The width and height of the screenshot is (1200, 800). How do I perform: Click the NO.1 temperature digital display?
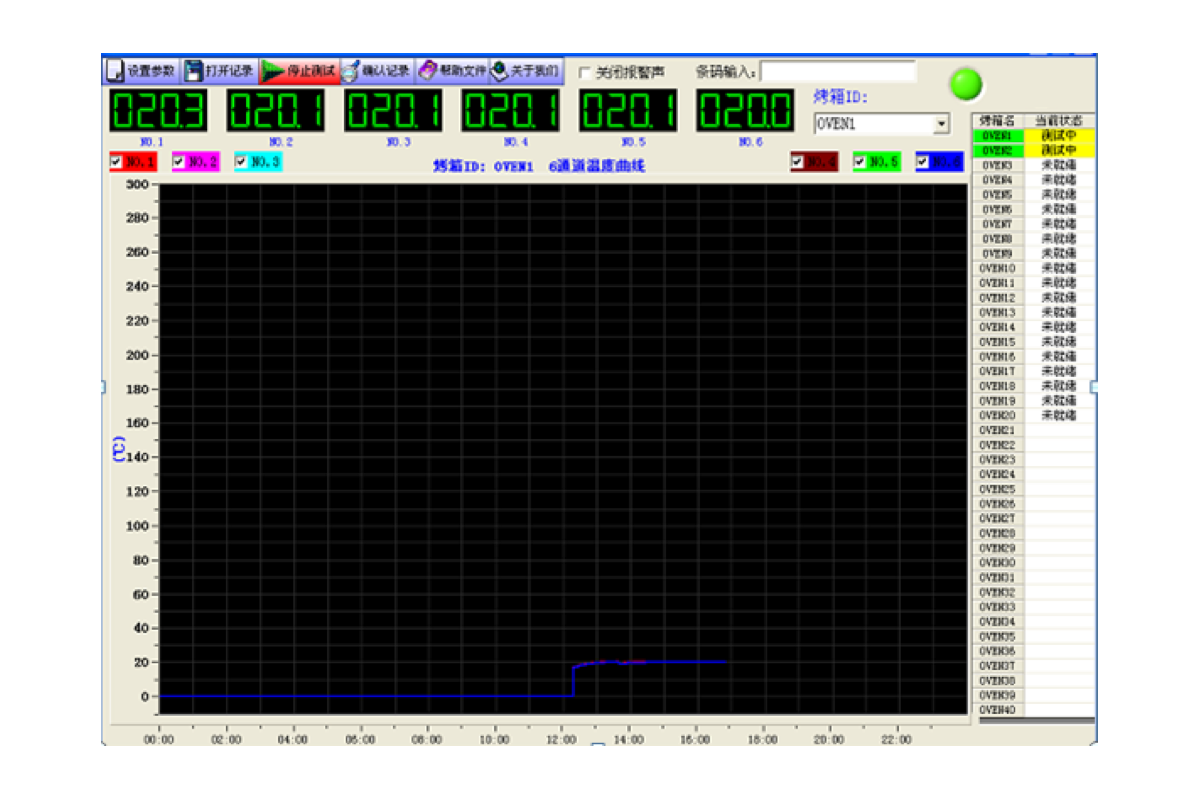click(x=157, y=110)
